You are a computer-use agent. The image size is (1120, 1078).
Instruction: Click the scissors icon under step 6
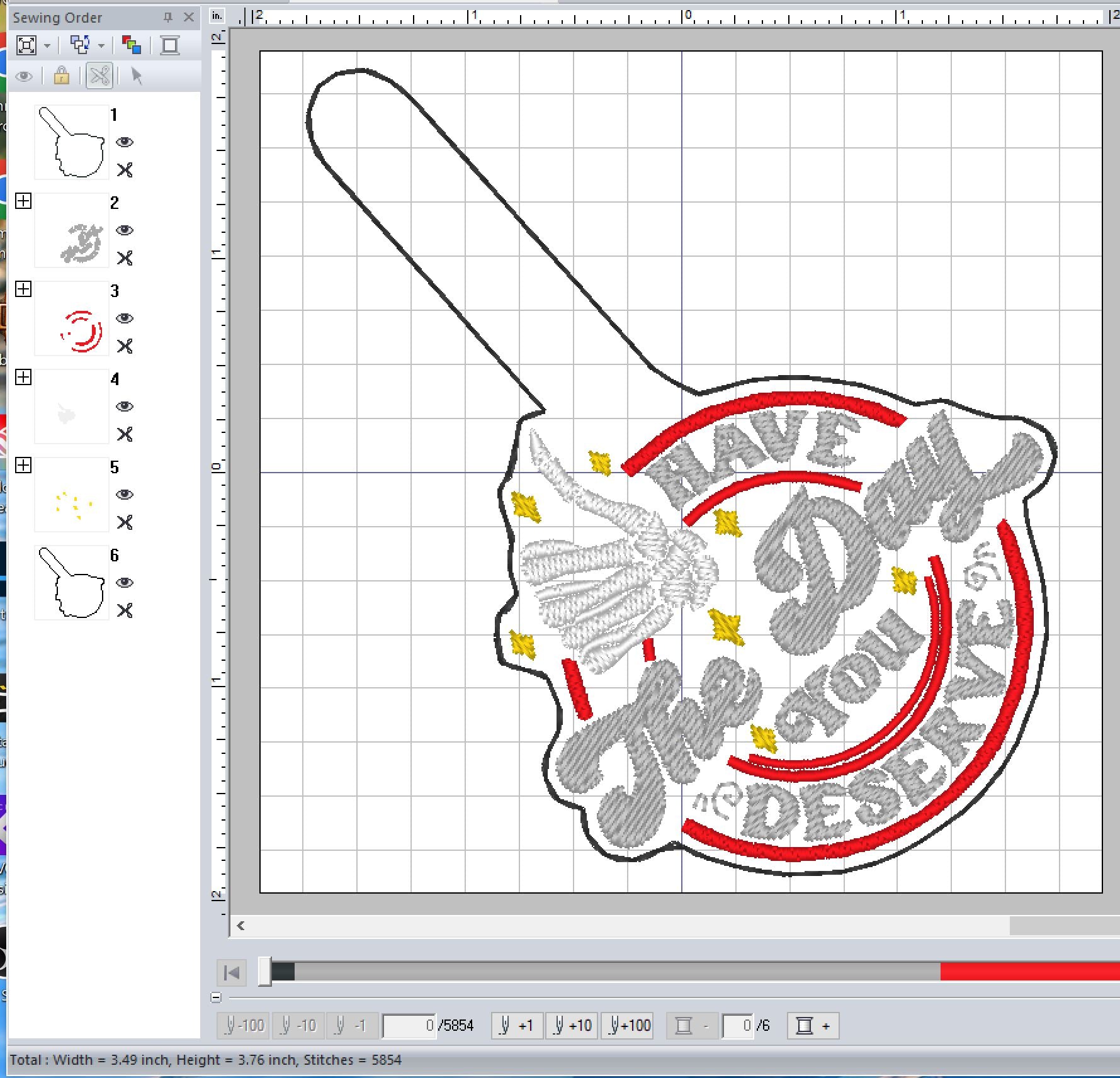(125, 610)
